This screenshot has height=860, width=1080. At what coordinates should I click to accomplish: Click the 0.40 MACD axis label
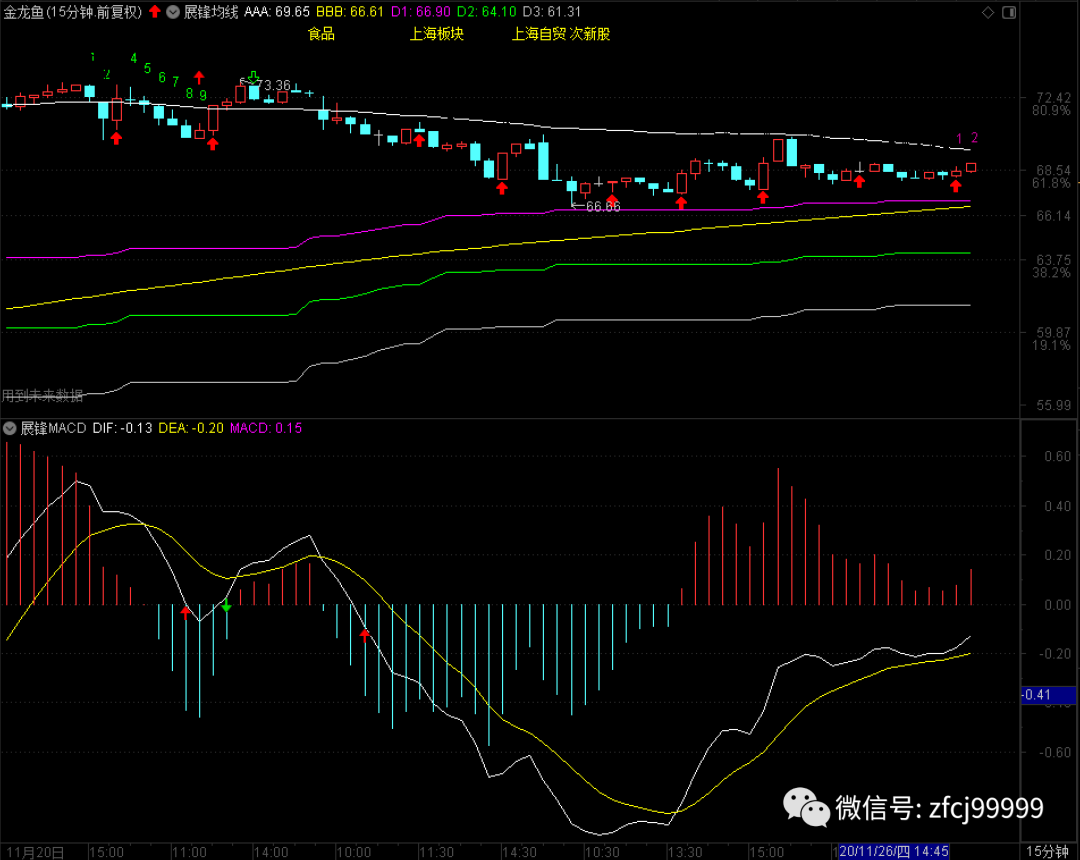coord(1057,506)
